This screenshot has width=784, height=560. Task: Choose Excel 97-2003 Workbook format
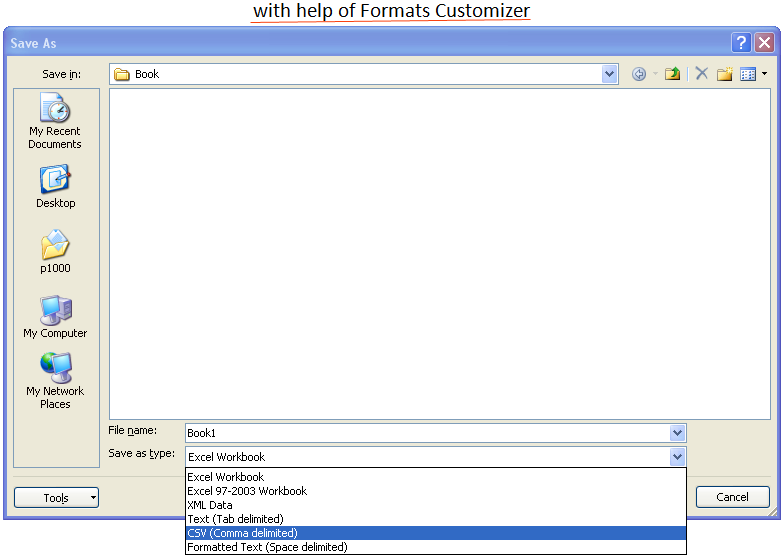[247, 491]
